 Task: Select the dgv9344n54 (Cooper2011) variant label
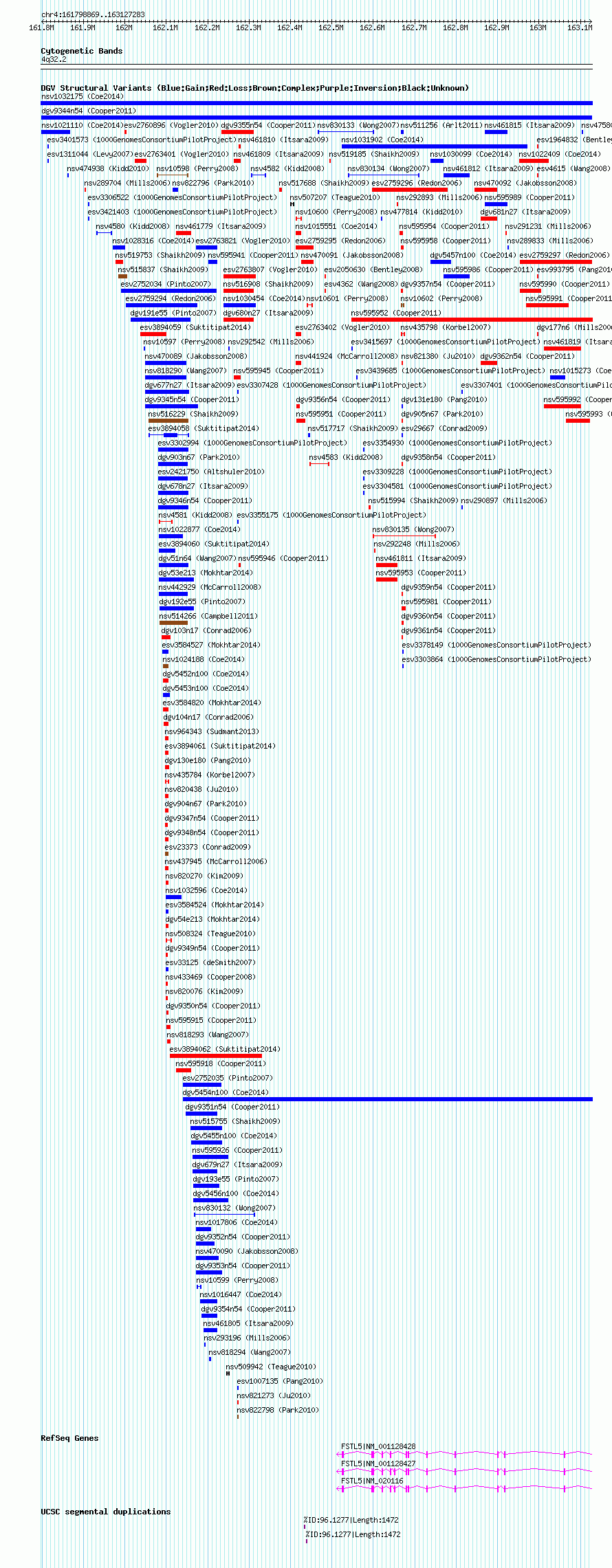pos(89,111)
